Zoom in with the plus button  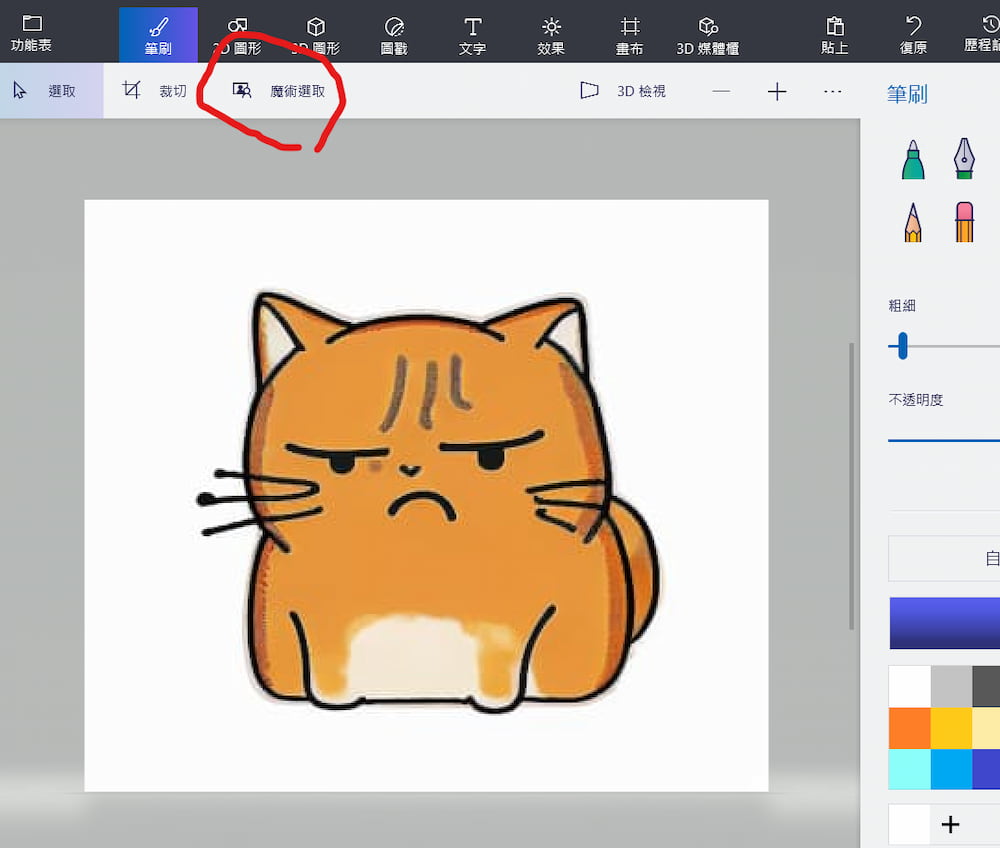tap(777, 91)
